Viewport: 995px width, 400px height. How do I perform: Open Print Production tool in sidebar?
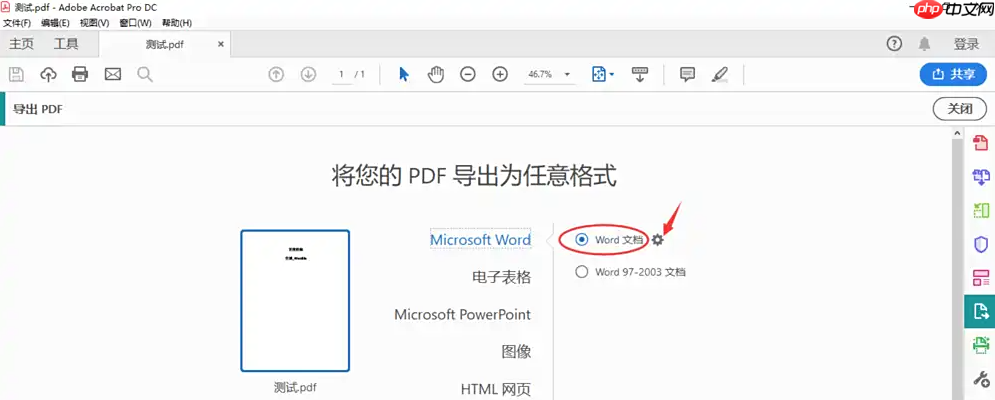(x=981, y=345)
